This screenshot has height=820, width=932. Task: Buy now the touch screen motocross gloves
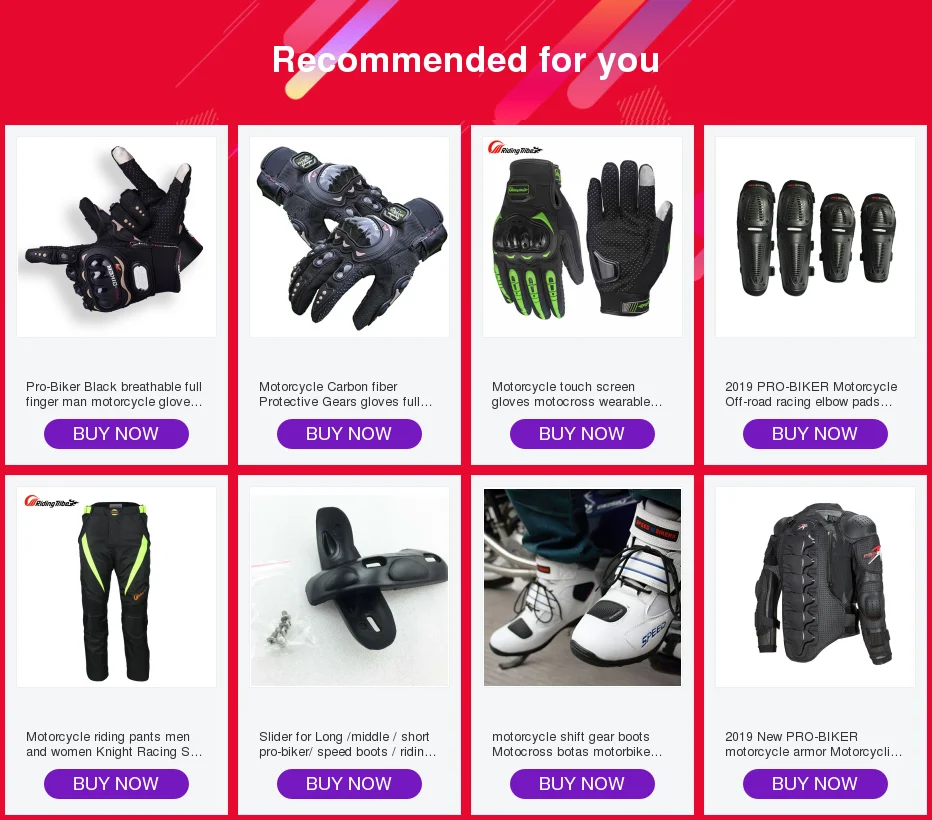click(582, 434)
